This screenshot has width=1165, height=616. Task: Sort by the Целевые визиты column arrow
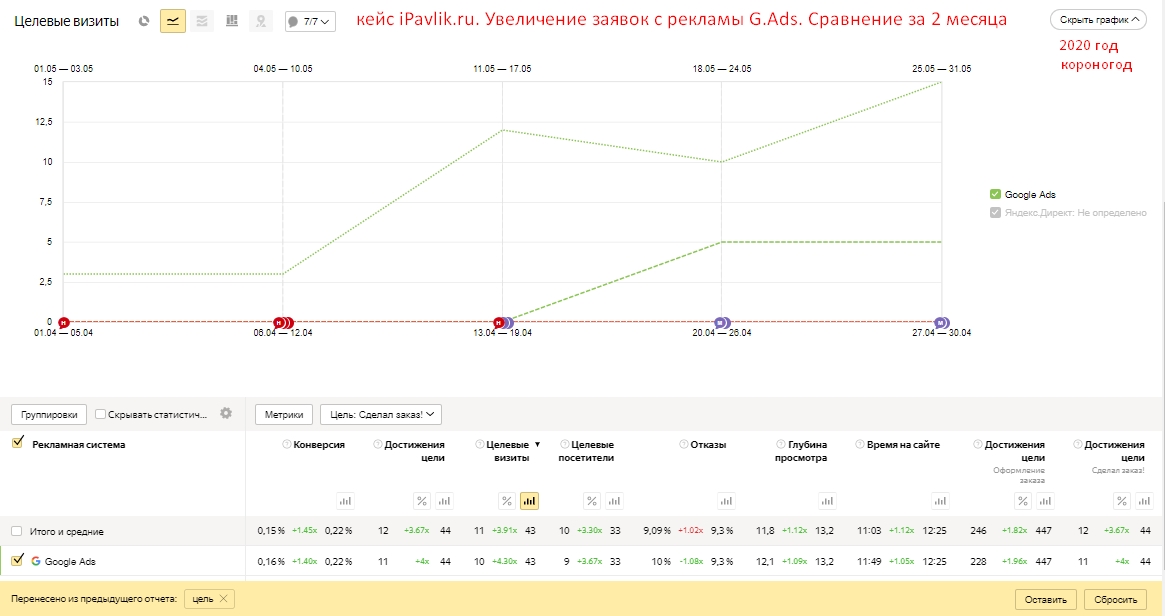pyautogui.click(x=537, y=444)
